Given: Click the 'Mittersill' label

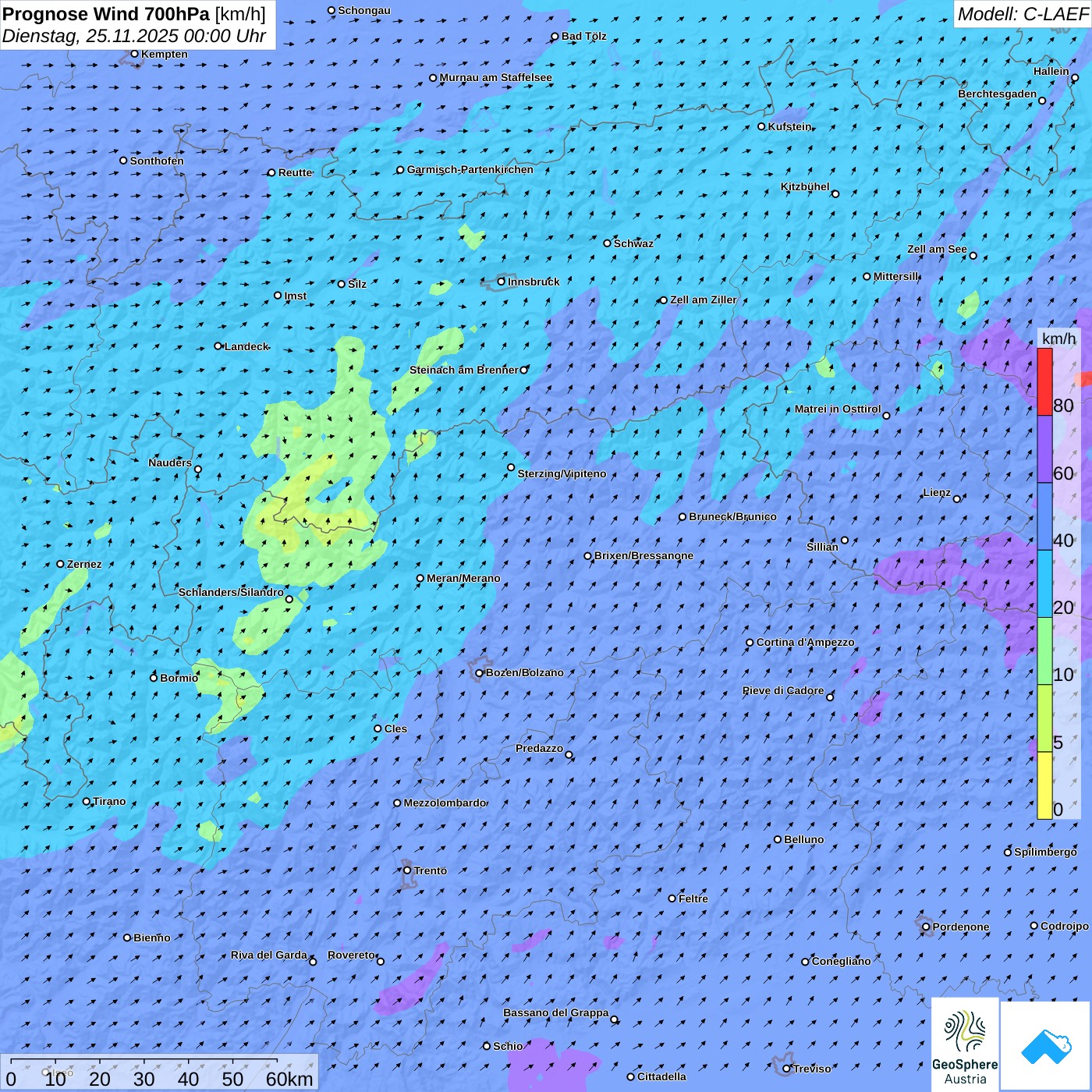Looking at the screenshot, I should [896, 276].
